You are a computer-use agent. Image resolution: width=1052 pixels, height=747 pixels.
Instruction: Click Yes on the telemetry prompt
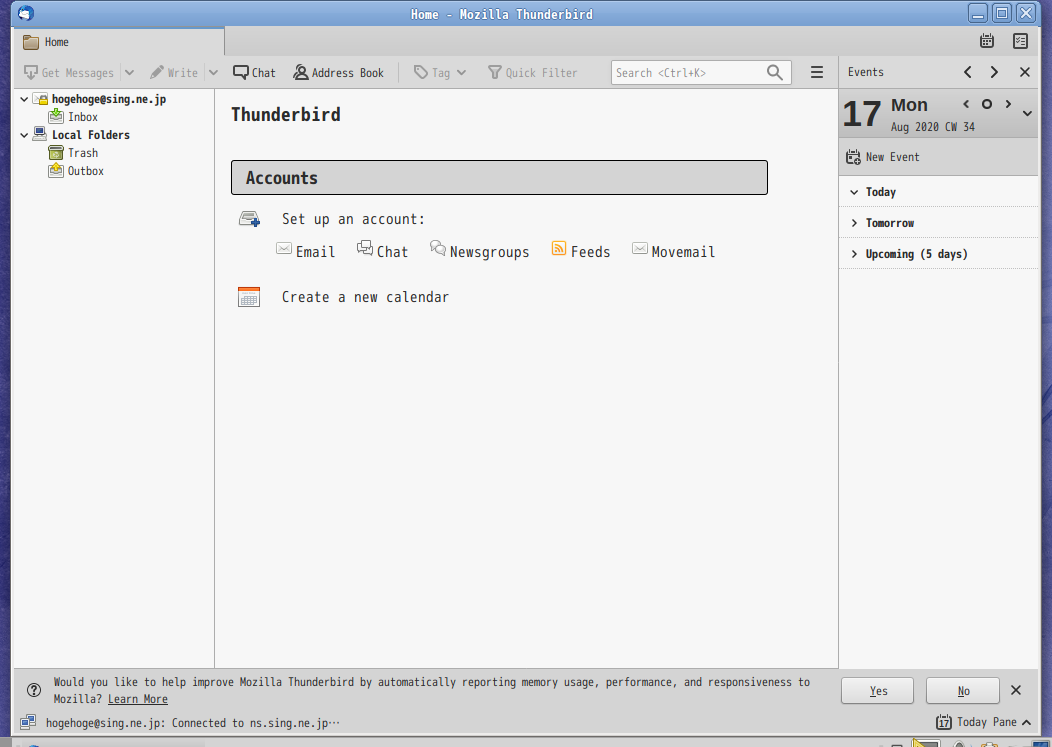coord(878,691)
